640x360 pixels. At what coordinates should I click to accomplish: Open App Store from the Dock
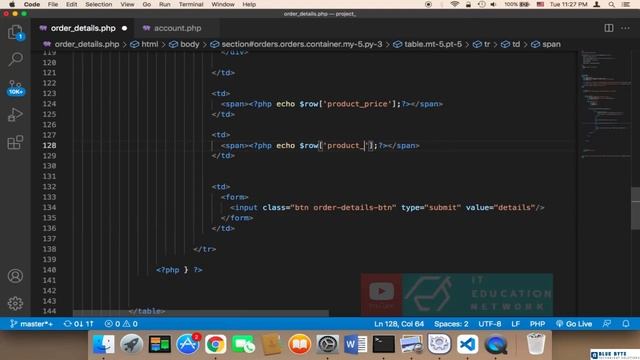tap(188, 344)
